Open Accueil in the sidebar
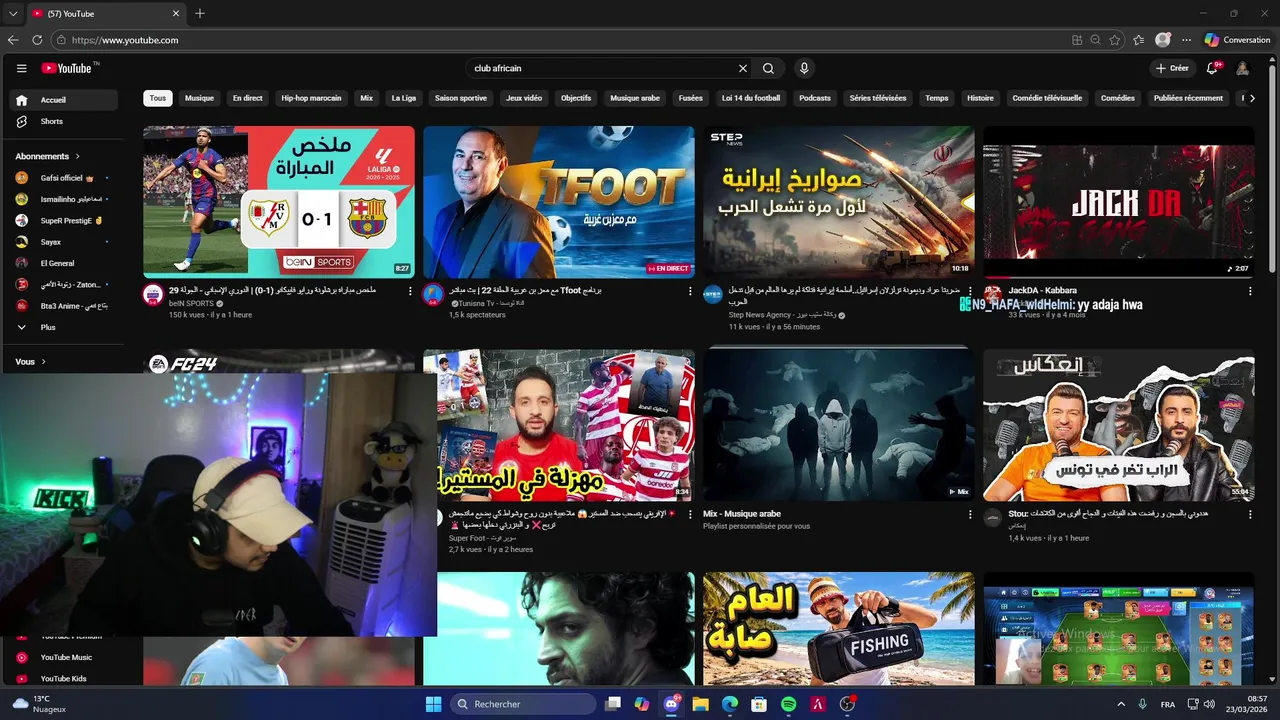Image resolution: width=1280 pixels, height=720 pixels. 64,100
